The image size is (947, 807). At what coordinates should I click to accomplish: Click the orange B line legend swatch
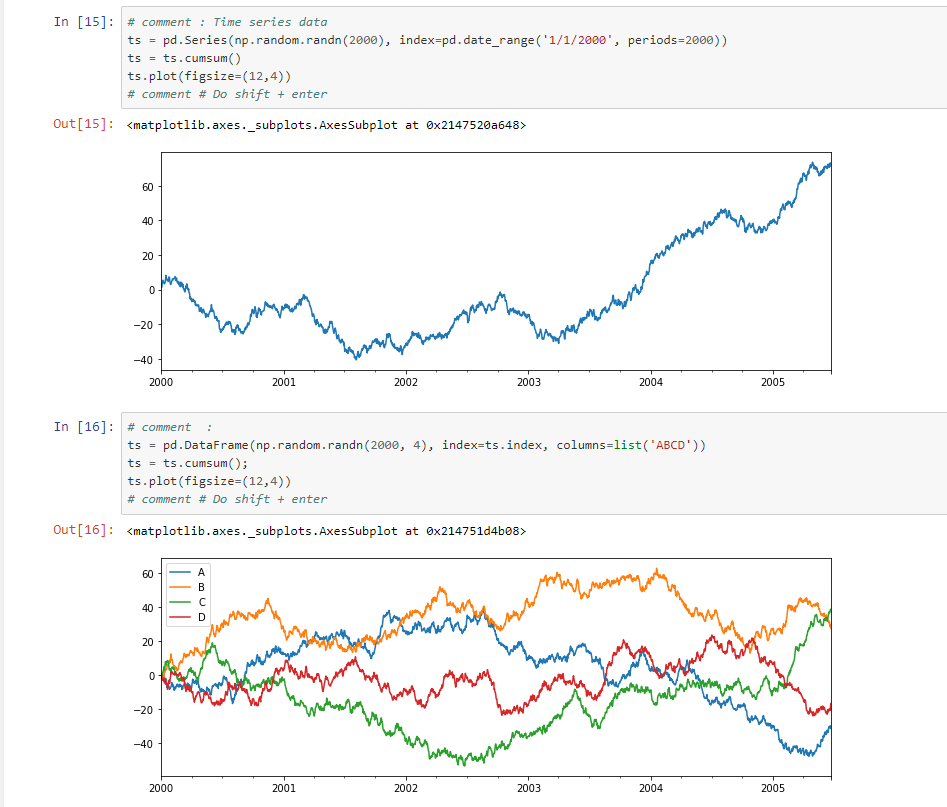click(x=180, y=587)
